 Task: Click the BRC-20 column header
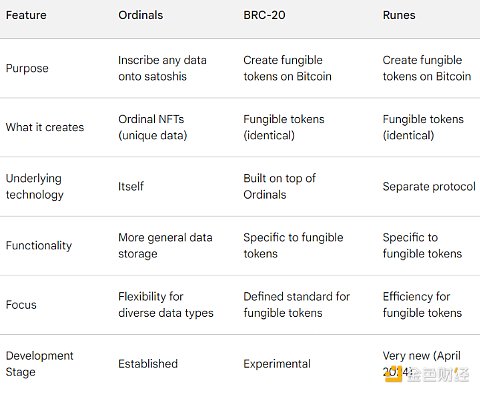tap(264, 15)
